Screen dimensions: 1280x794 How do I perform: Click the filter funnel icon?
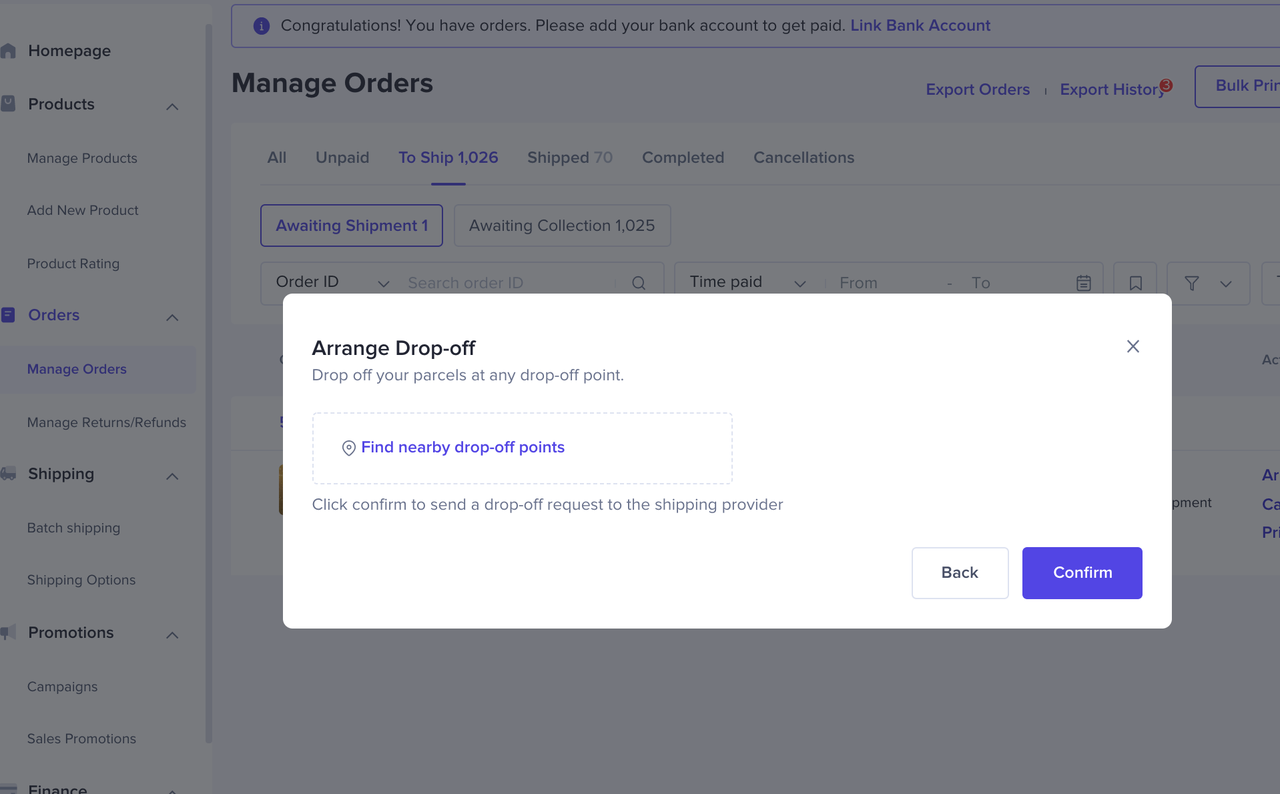point(1192,283)
